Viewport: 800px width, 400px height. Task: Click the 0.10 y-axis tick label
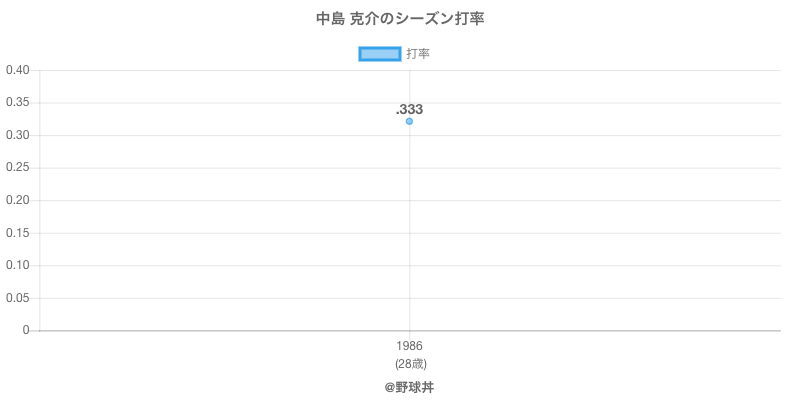click(x=17, y=265)
